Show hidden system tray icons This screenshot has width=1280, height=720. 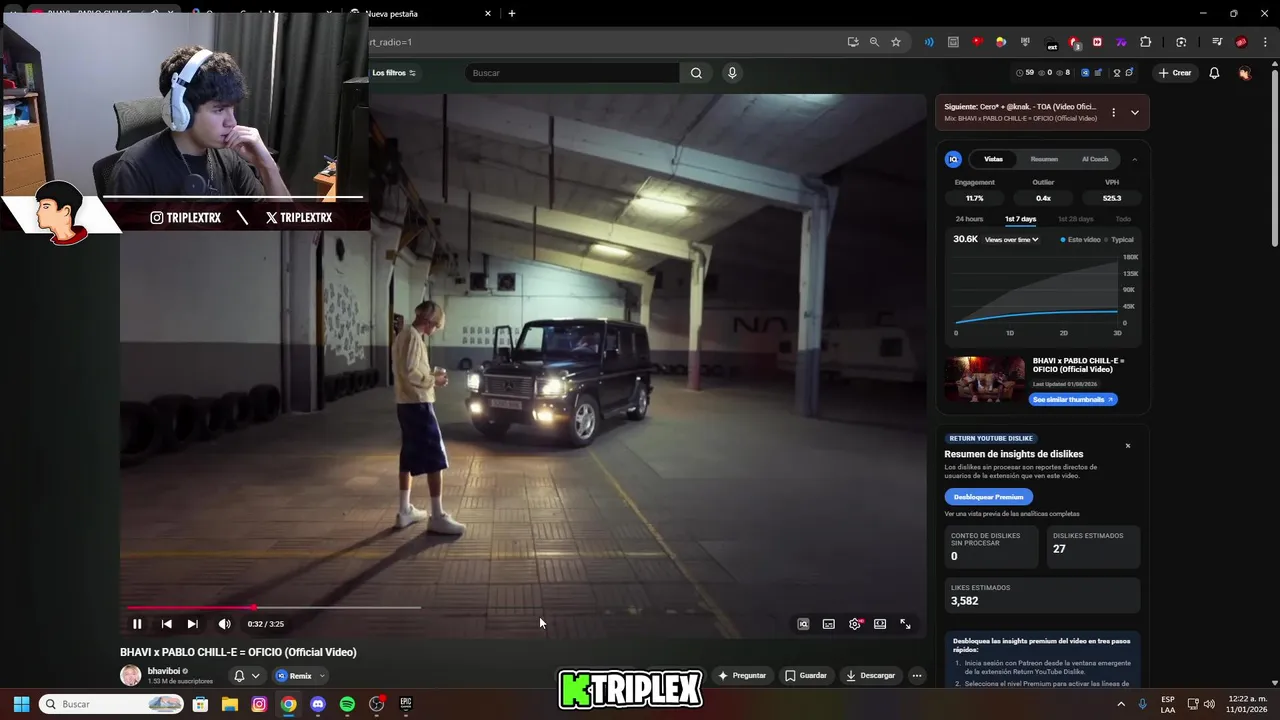(1121, 704)
